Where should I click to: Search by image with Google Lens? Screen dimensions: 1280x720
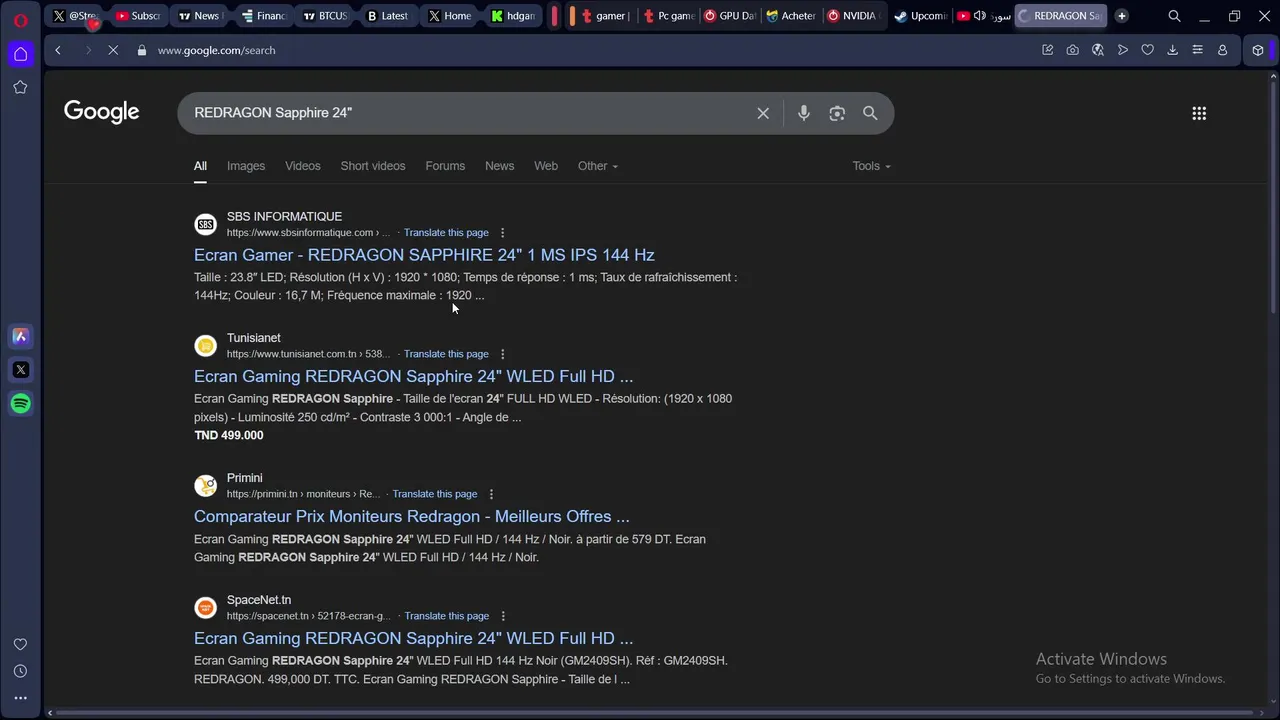[837, 113]
